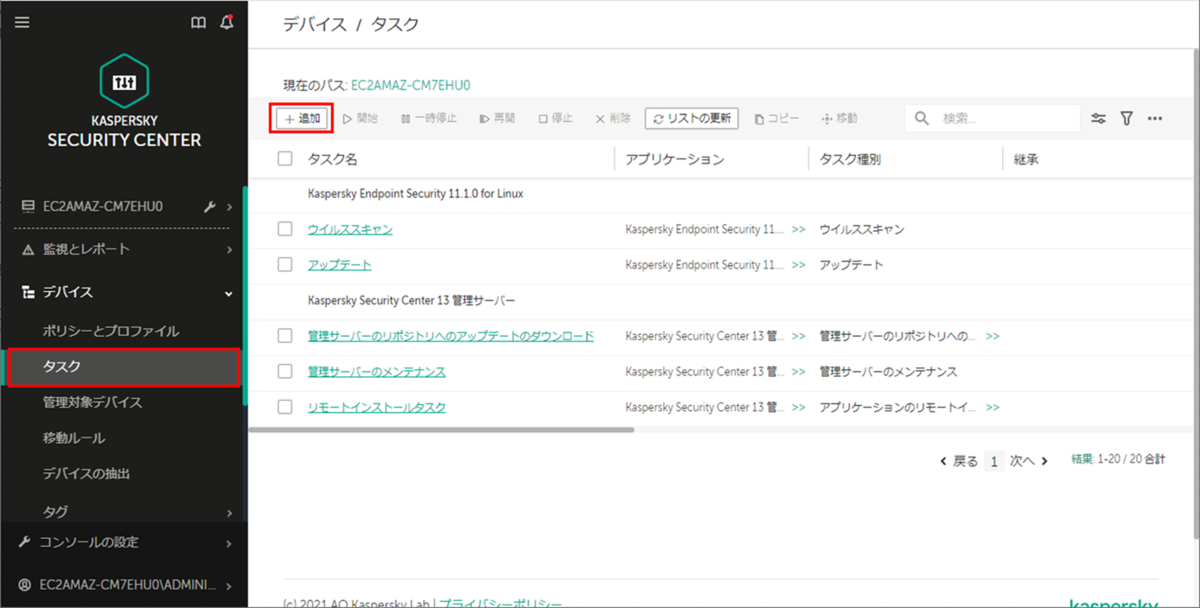Click the sidebar vertical scrollbar
1200x608 pixels.
[244, 294]
